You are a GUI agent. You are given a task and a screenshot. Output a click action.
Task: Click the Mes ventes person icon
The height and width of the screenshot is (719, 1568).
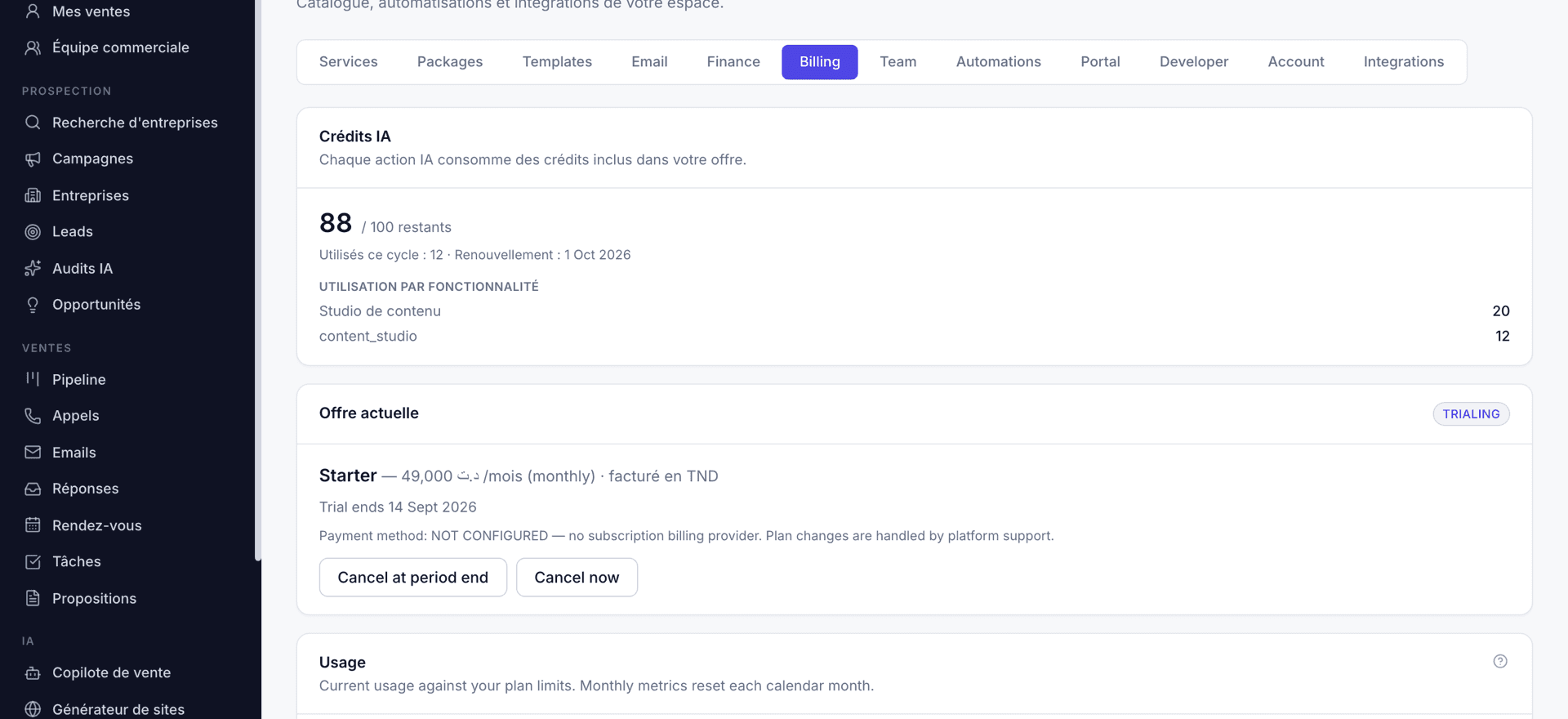(33, 11)
